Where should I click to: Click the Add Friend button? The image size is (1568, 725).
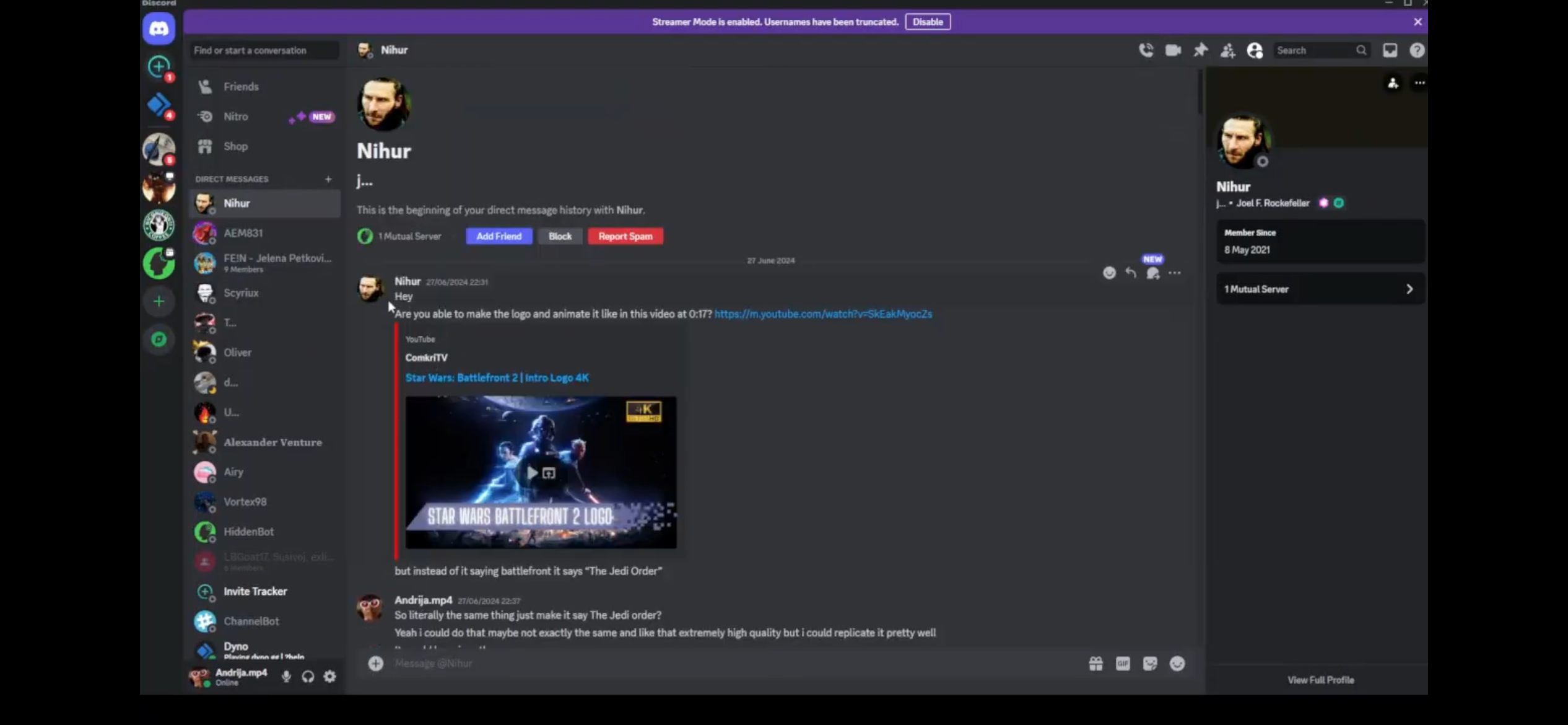499,236
